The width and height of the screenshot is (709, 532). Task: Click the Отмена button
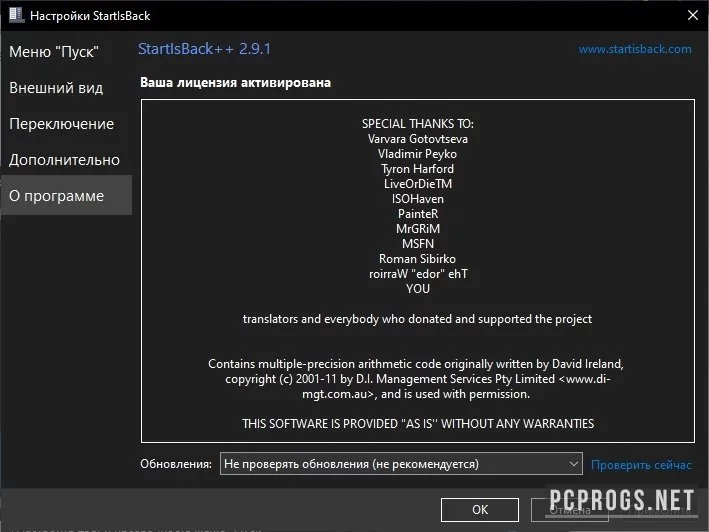pos(570,510)
